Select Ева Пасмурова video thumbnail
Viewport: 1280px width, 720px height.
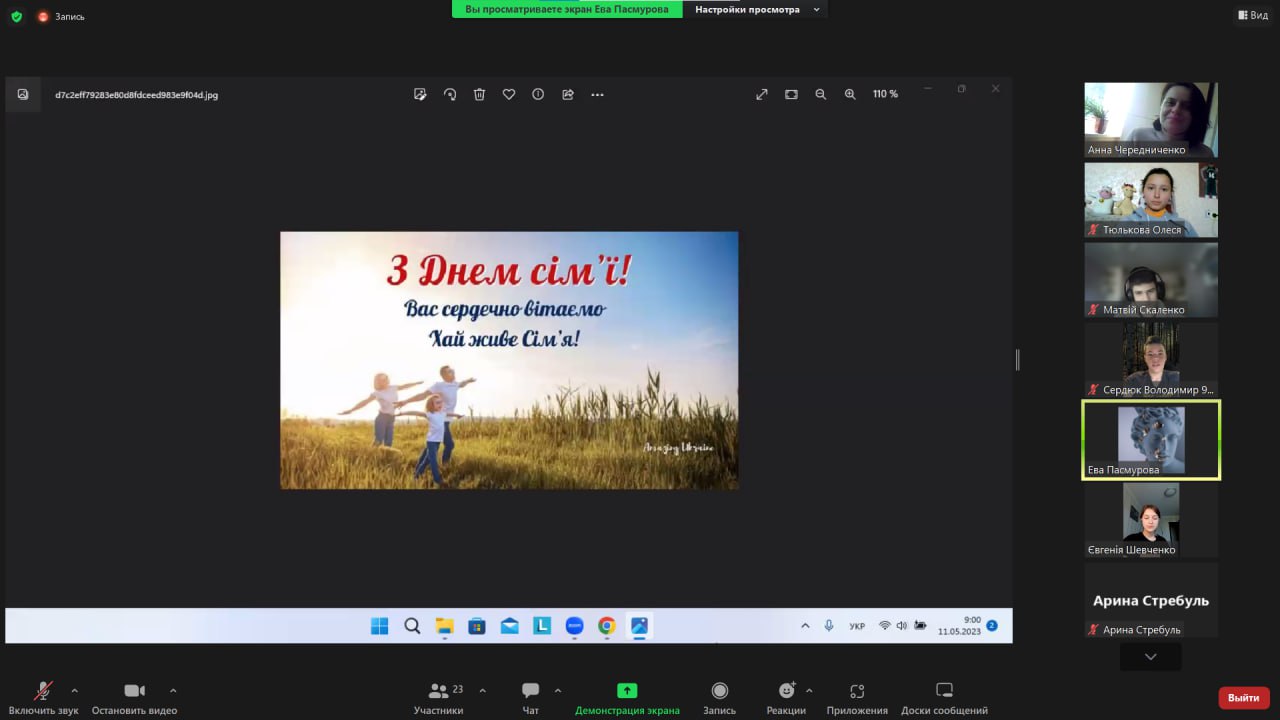pos(1151,440)
